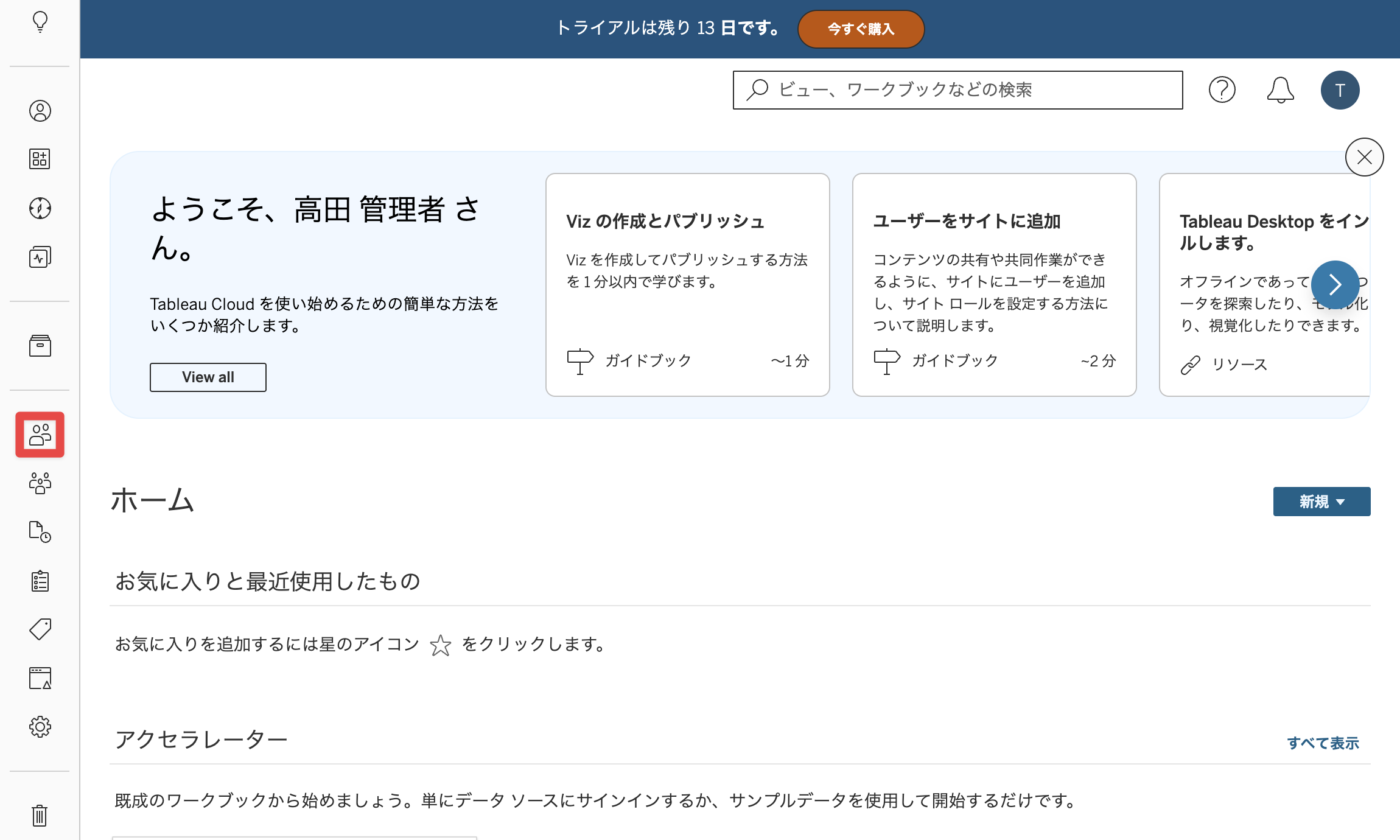This screenshot has height=840, width=1400.
Task: Open the Tasks tag icon in sidebar
Action: [40, 629]
